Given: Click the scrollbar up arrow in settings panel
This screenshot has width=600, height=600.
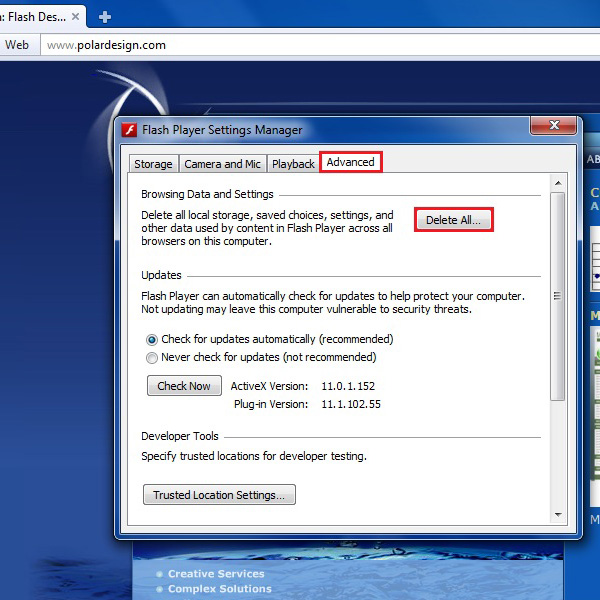Looking at the screenshot, I should [x=558, y=183].
